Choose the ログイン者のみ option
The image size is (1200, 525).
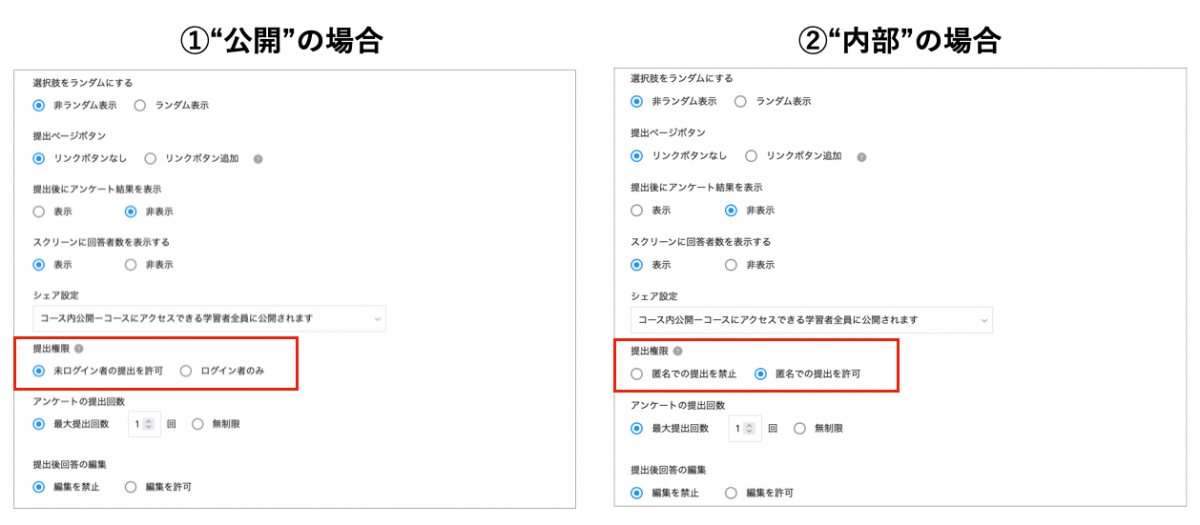coord(186,371)
